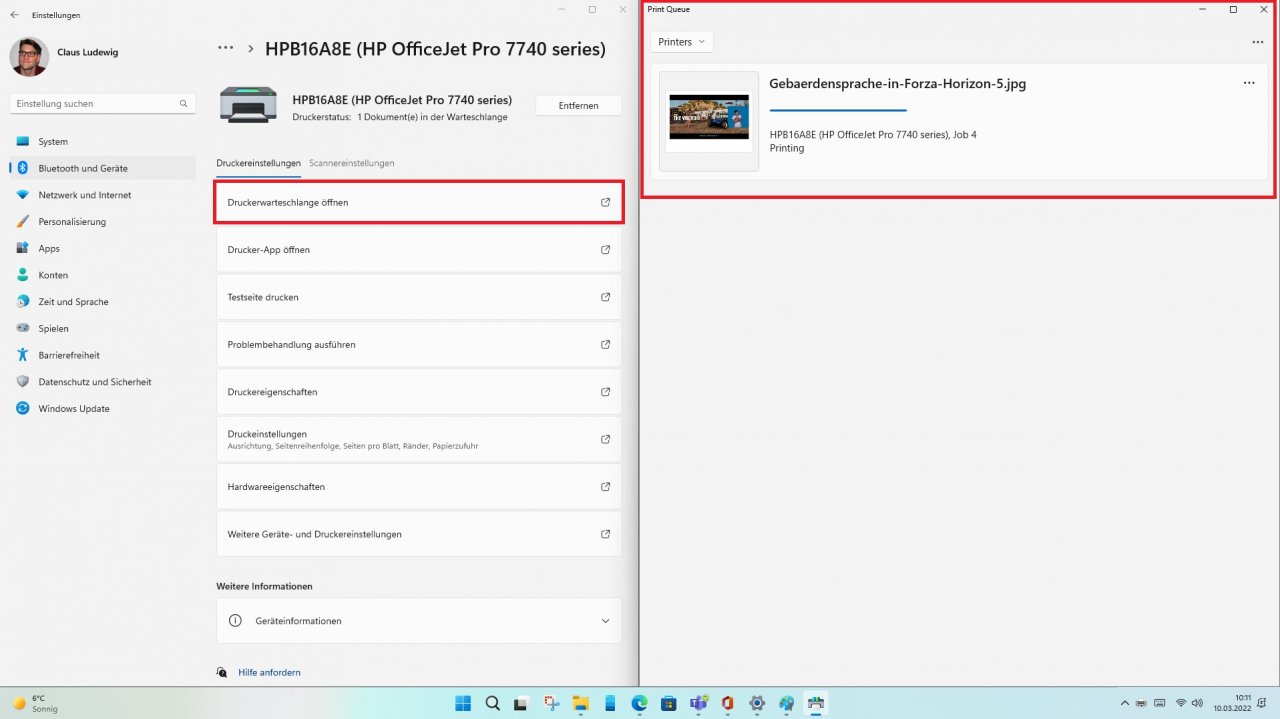1280x719 pixels.
Task: Click the 'Printing' status text in Print Queue
Action: coord(787,148)
